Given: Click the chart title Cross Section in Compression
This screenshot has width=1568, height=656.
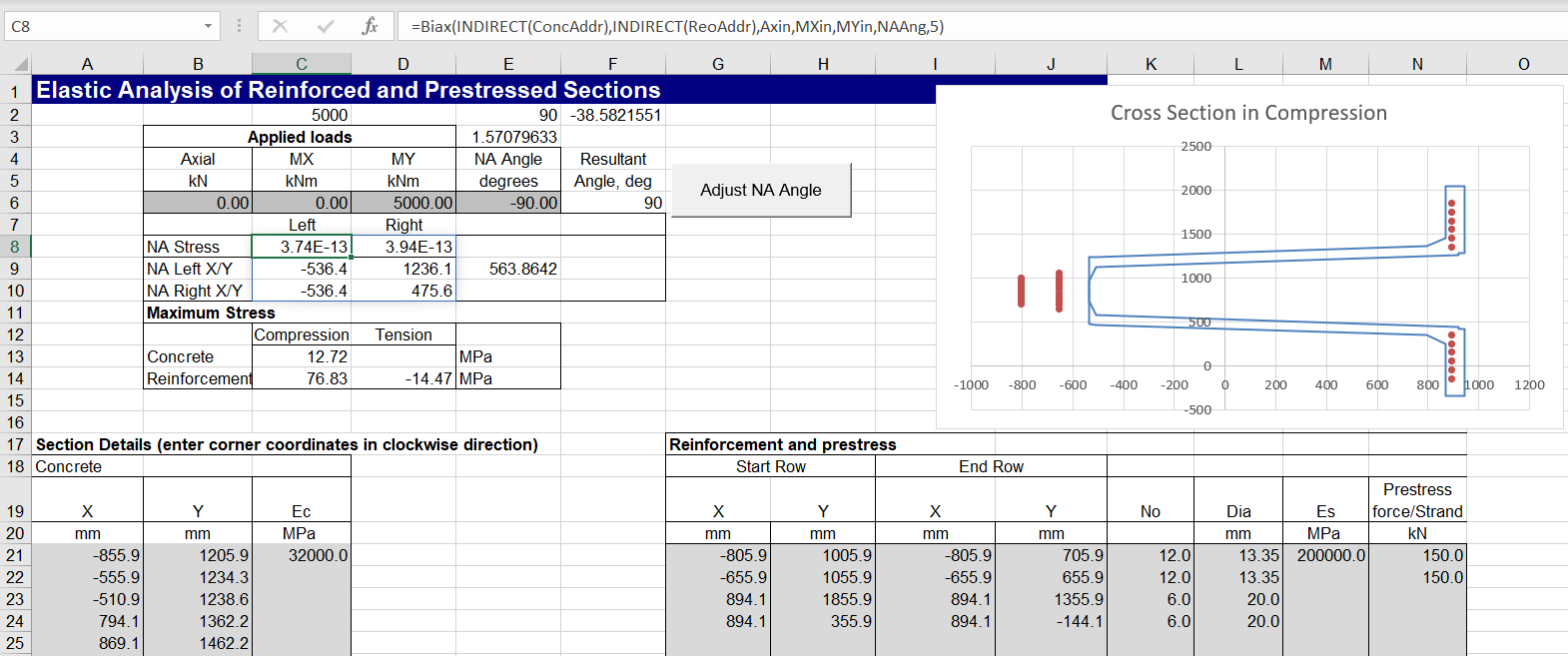Looking at the screenshot, I should click(x=1248, y=113).
